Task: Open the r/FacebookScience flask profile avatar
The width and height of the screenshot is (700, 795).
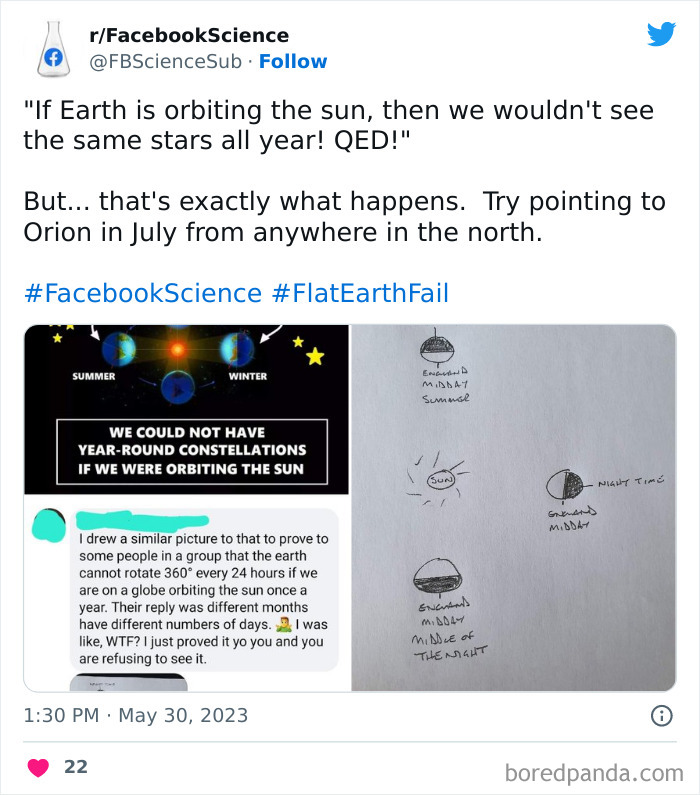Action: point(53,49)
